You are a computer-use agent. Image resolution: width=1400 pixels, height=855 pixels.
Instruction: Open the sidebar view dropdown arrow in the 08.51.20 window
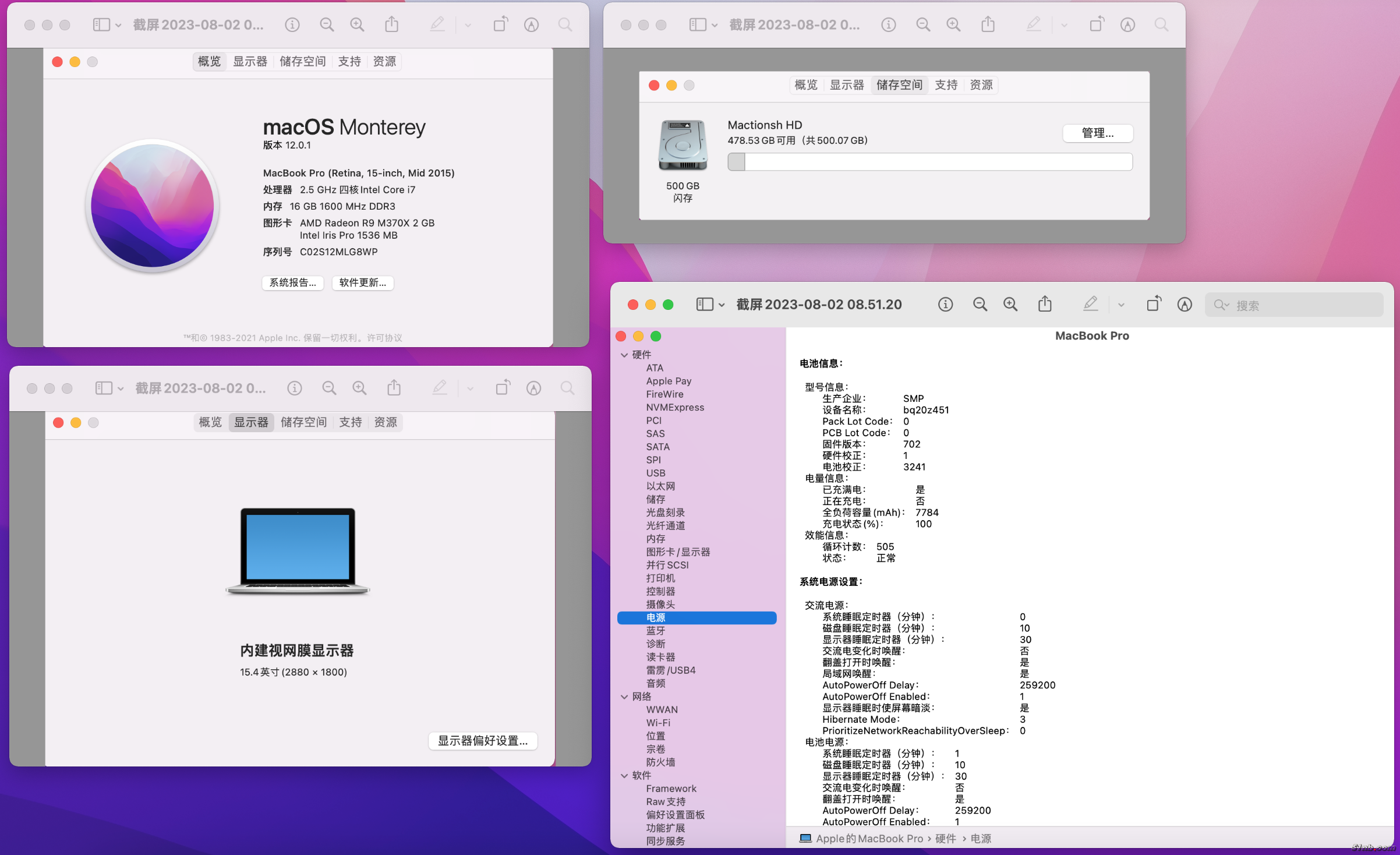(722, 305)
